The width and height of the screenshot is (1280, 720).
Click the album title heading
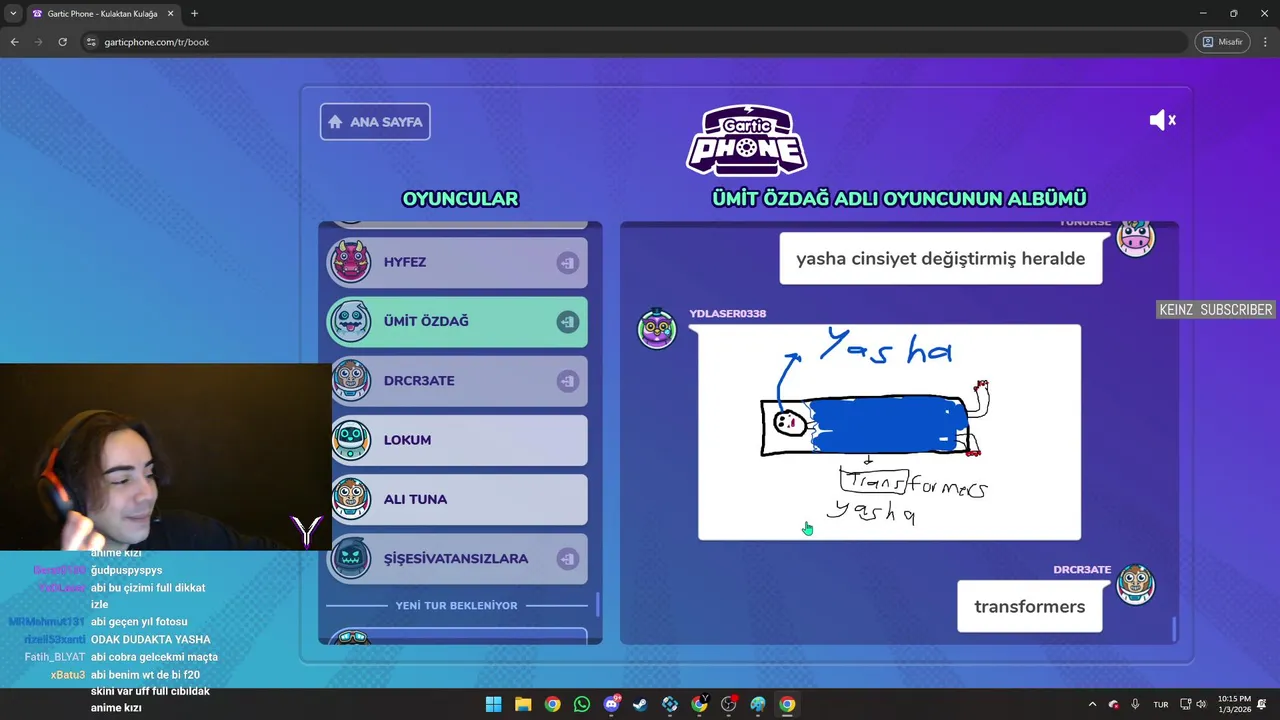tap(899, 198)
